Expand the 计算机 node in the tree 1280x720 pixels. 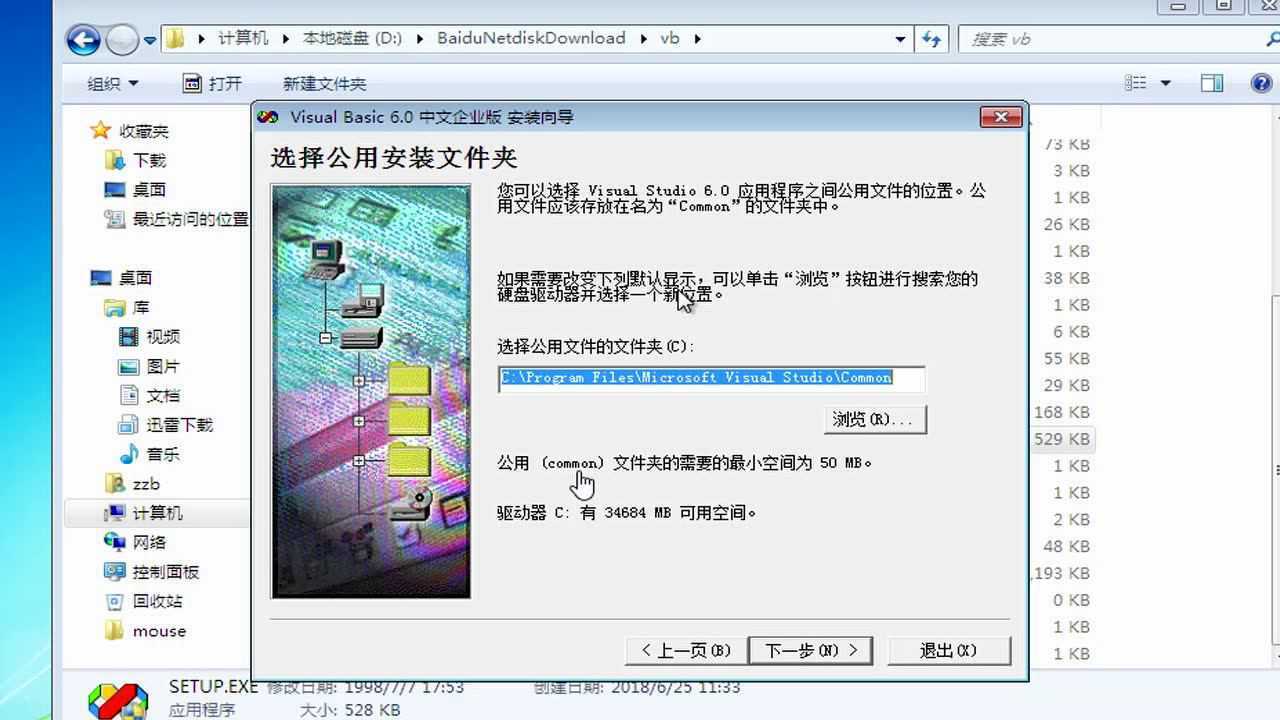pos(106,514)
